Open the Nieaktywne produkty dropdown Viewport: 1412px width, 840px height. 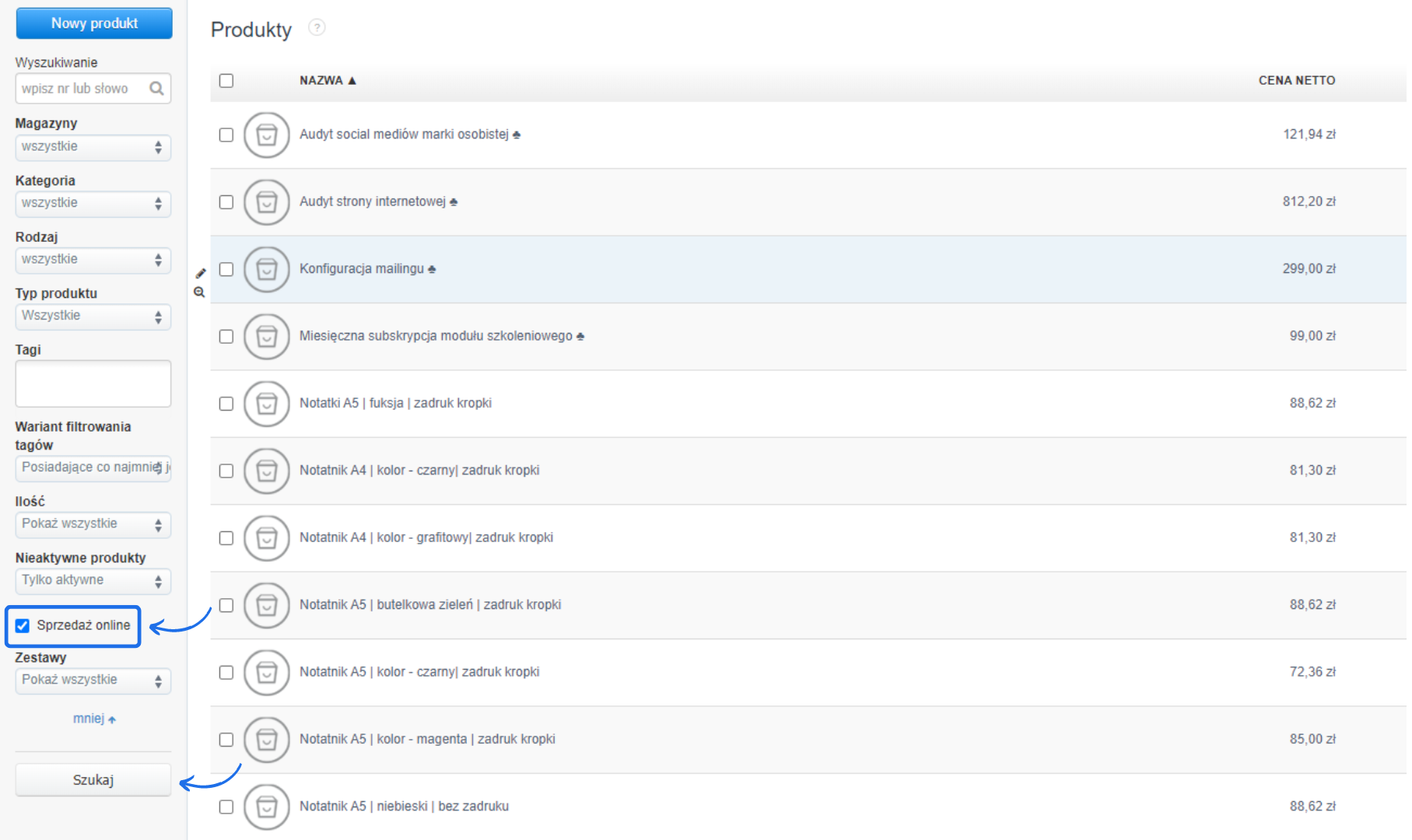[93, 581]
